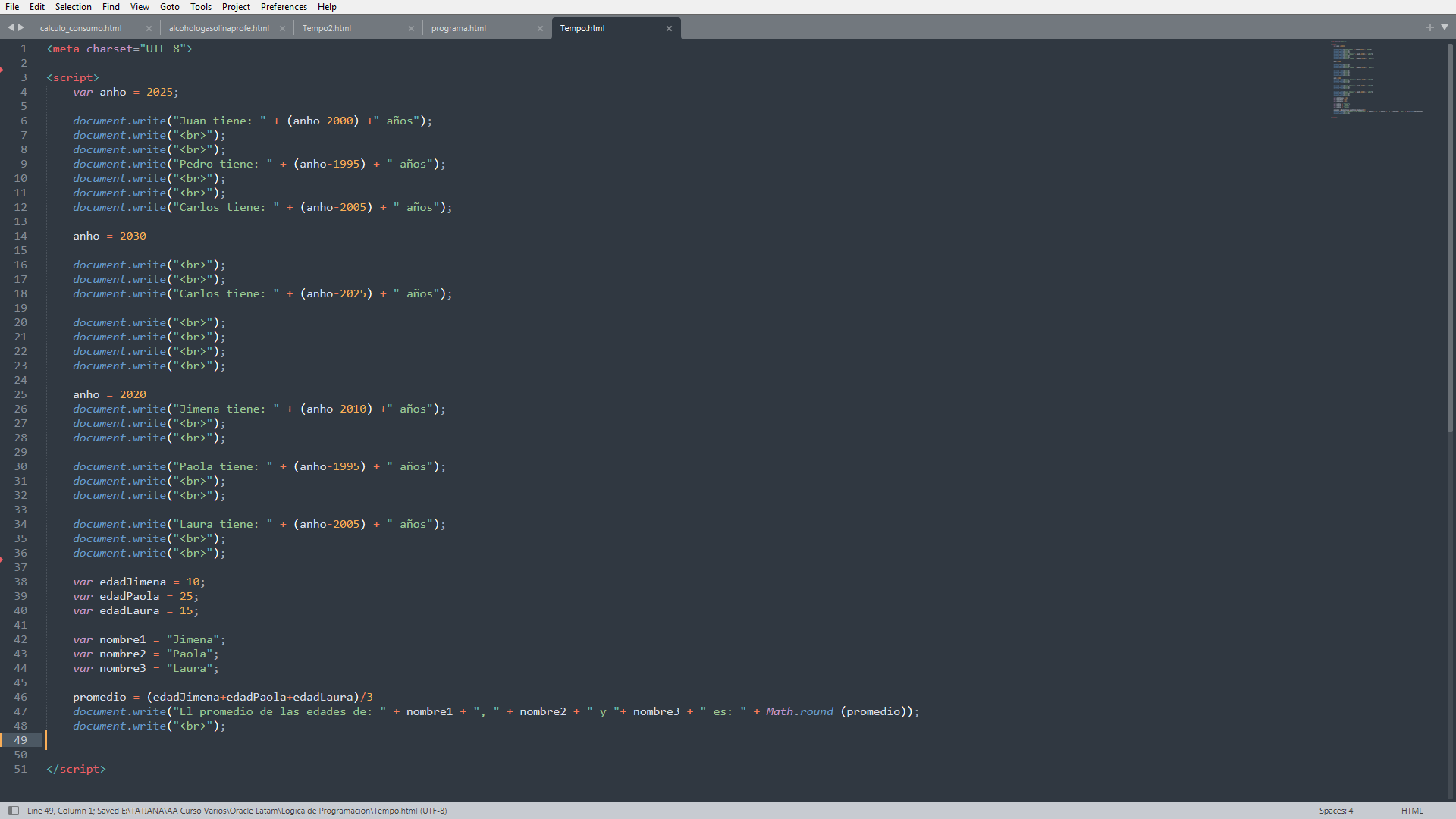Click nombre1 declaration on line 42
1456x819 pixels.
click(x=149, y=639)
